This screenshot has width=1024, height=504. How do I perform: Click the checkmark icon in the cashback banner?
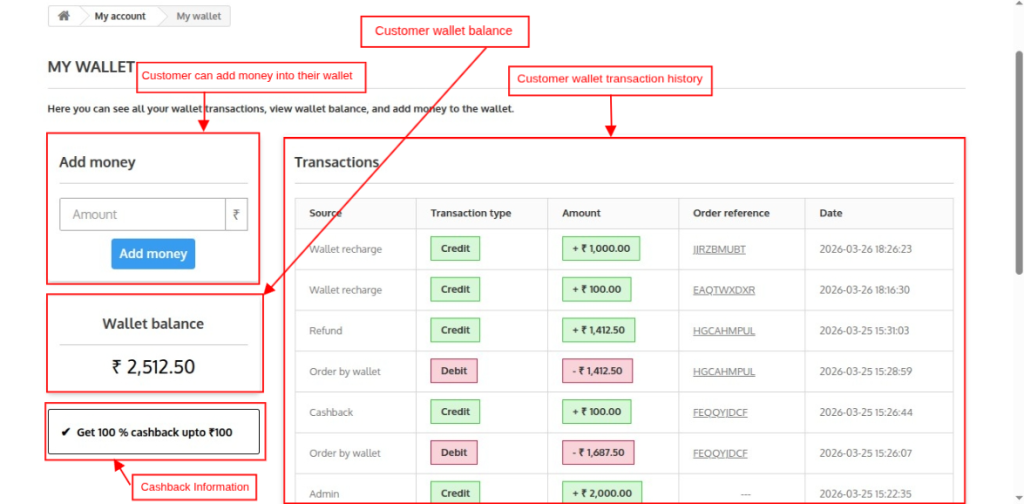[x=66, y=433]
